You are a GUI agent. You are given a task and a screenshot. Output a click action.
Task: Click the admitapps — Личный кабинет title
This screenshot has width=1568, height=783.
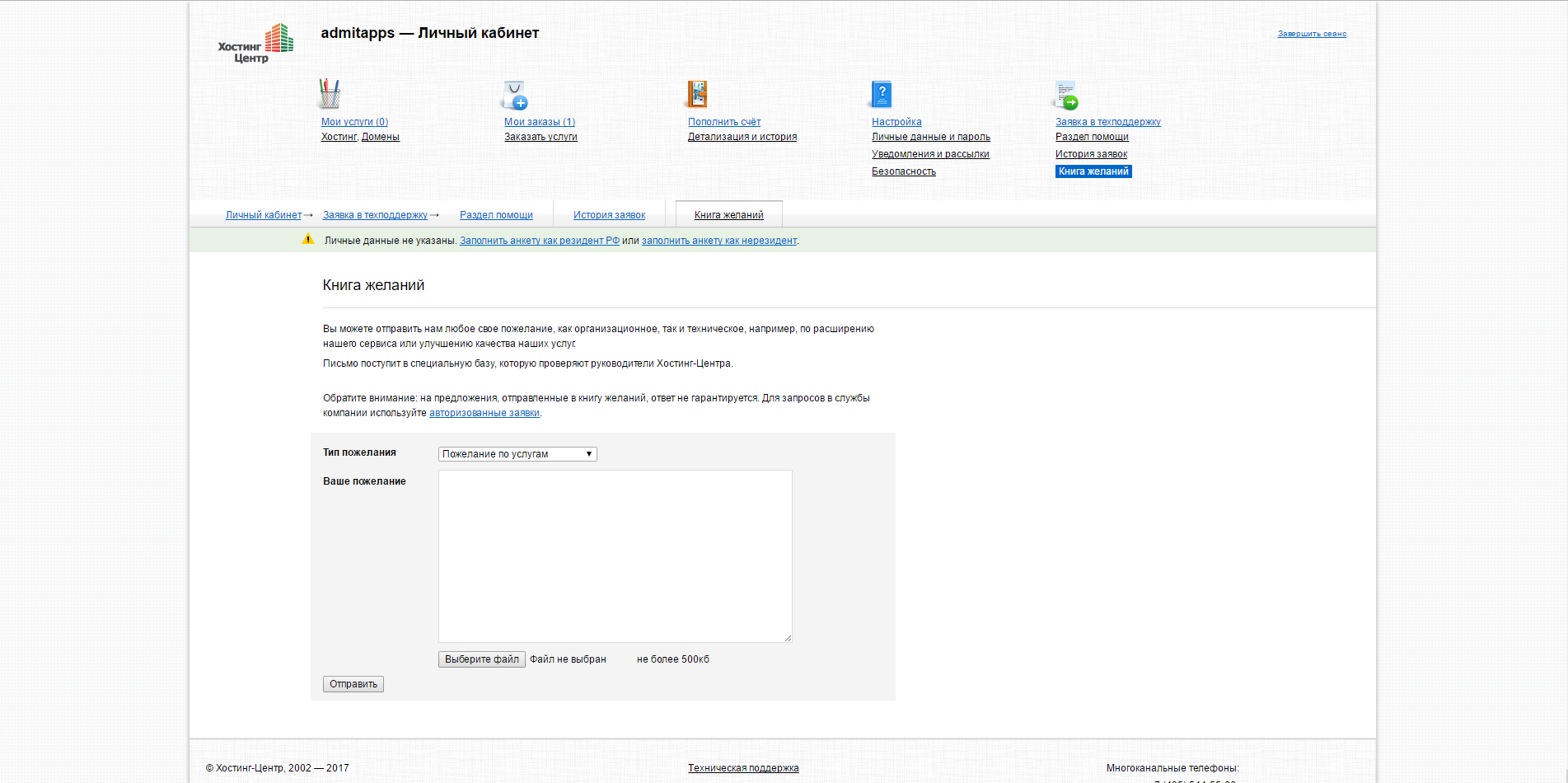(430, 33)
